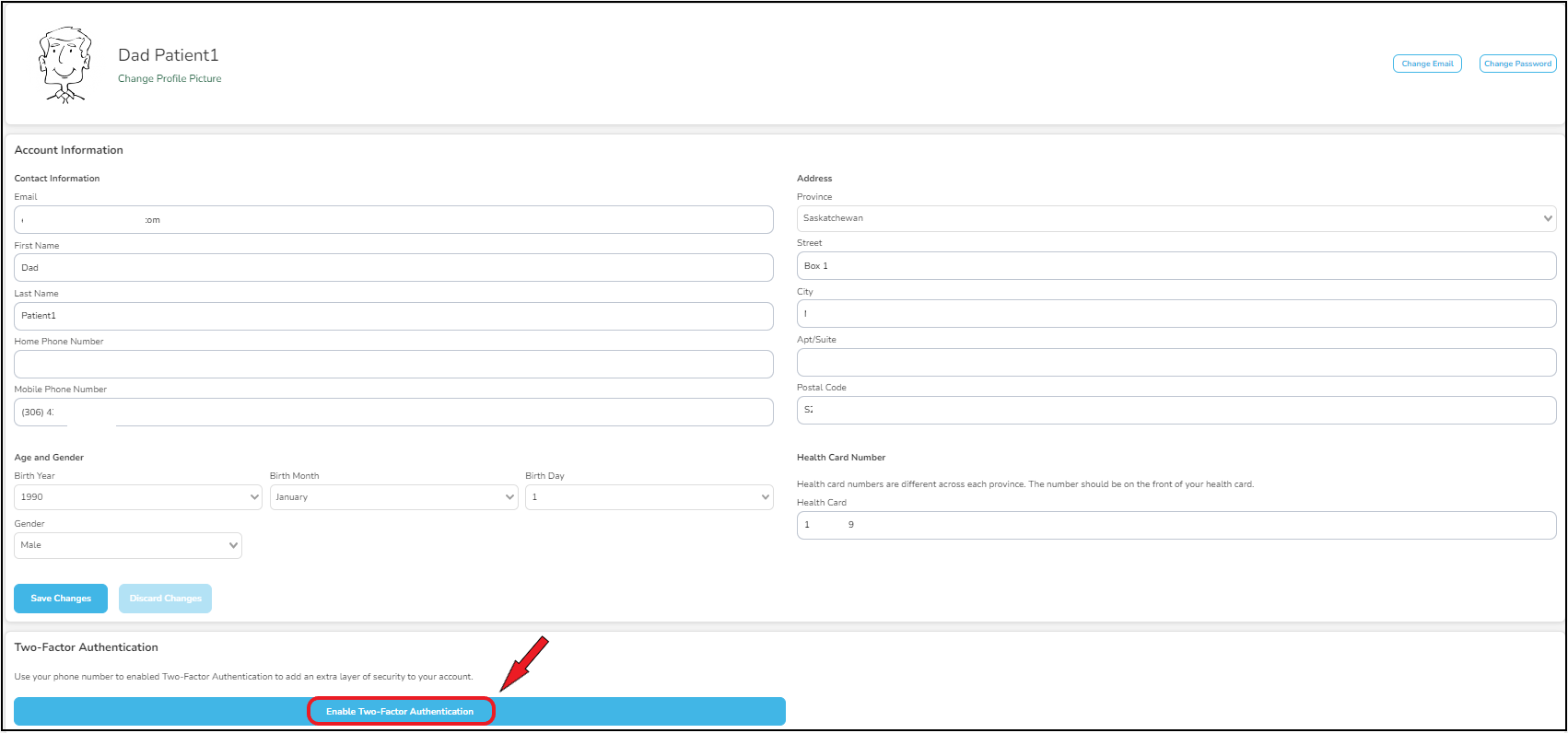The width and height of the screenshot is (1568, 733).
Task: Expand the Birth Day dropdown
Action: pos(649,497)
